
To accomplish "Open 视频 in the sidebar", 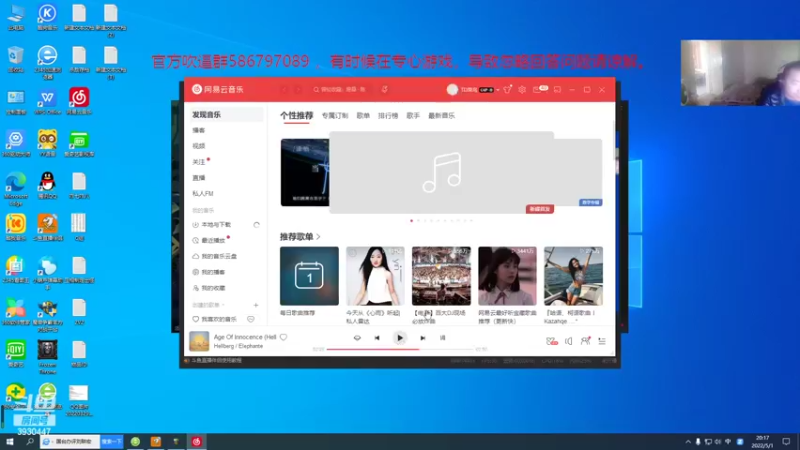I will coord(198,146).
